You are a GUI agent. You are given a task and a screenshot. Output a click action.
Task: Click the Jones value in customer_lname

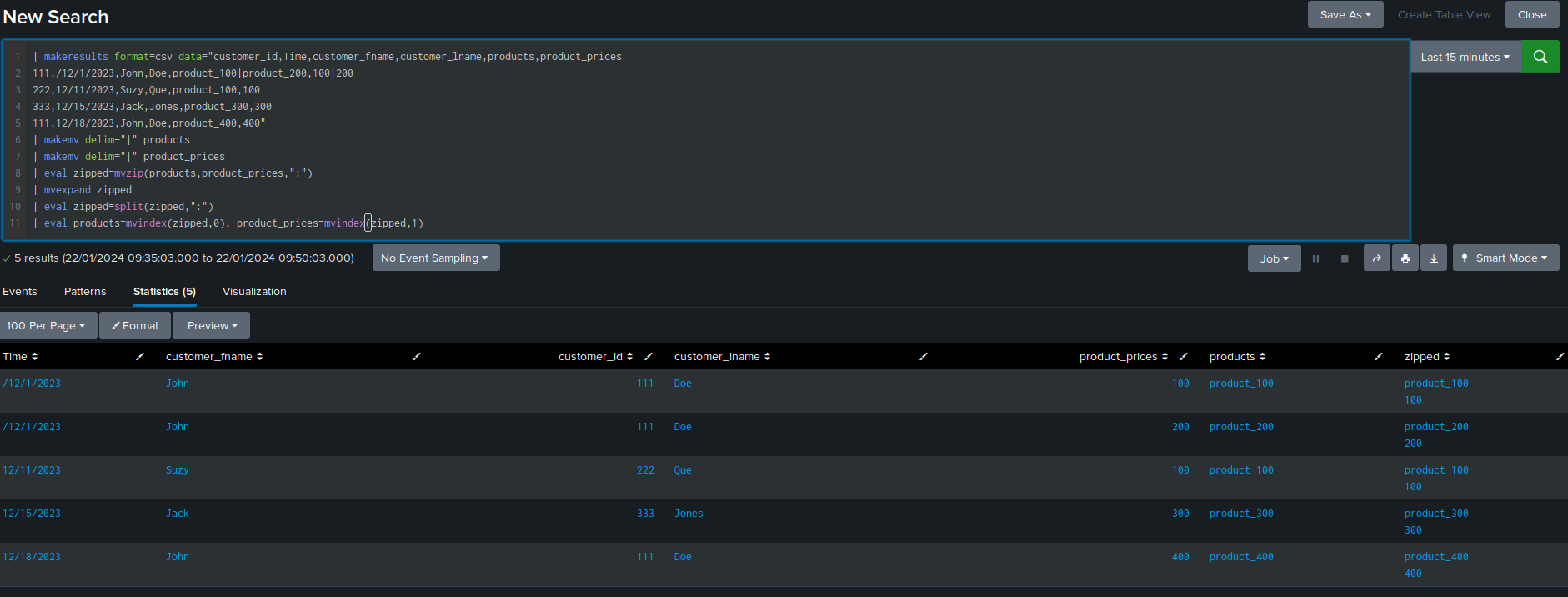point(689,514)
